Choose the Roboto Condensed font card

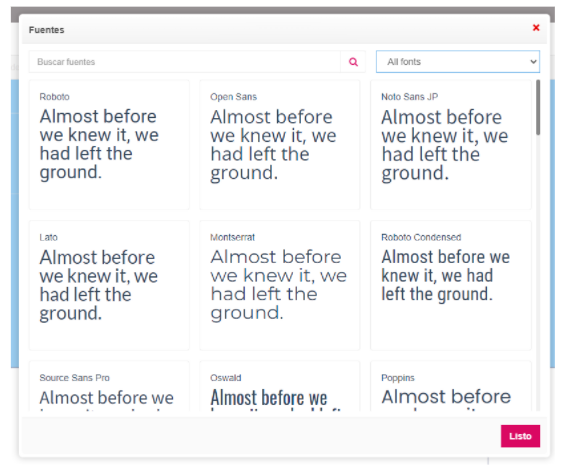tap(451, 285)
